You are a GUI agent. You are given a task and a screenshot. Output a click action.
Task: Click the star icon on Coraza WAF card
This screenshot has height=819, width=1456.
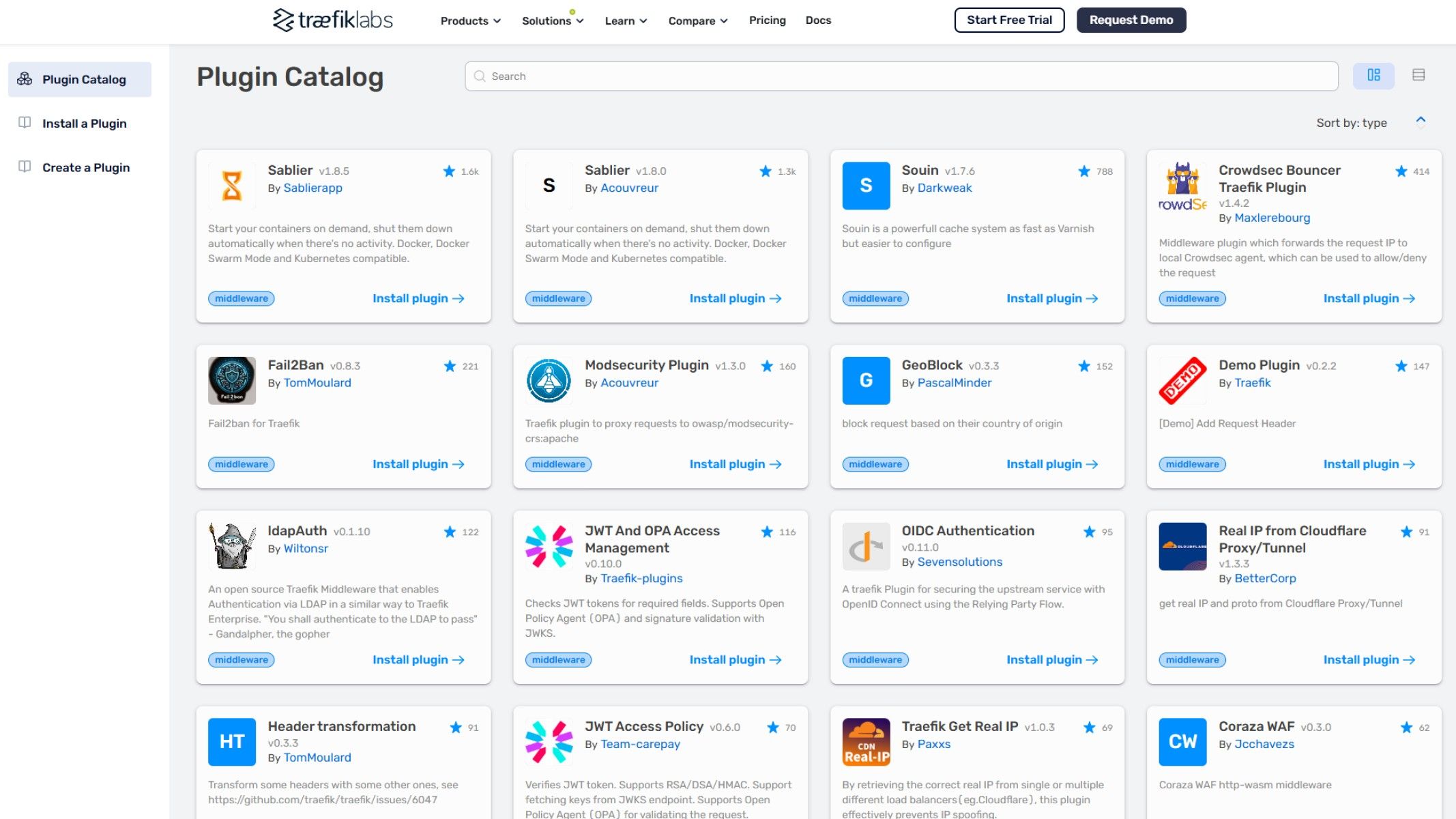[1406, 728]
